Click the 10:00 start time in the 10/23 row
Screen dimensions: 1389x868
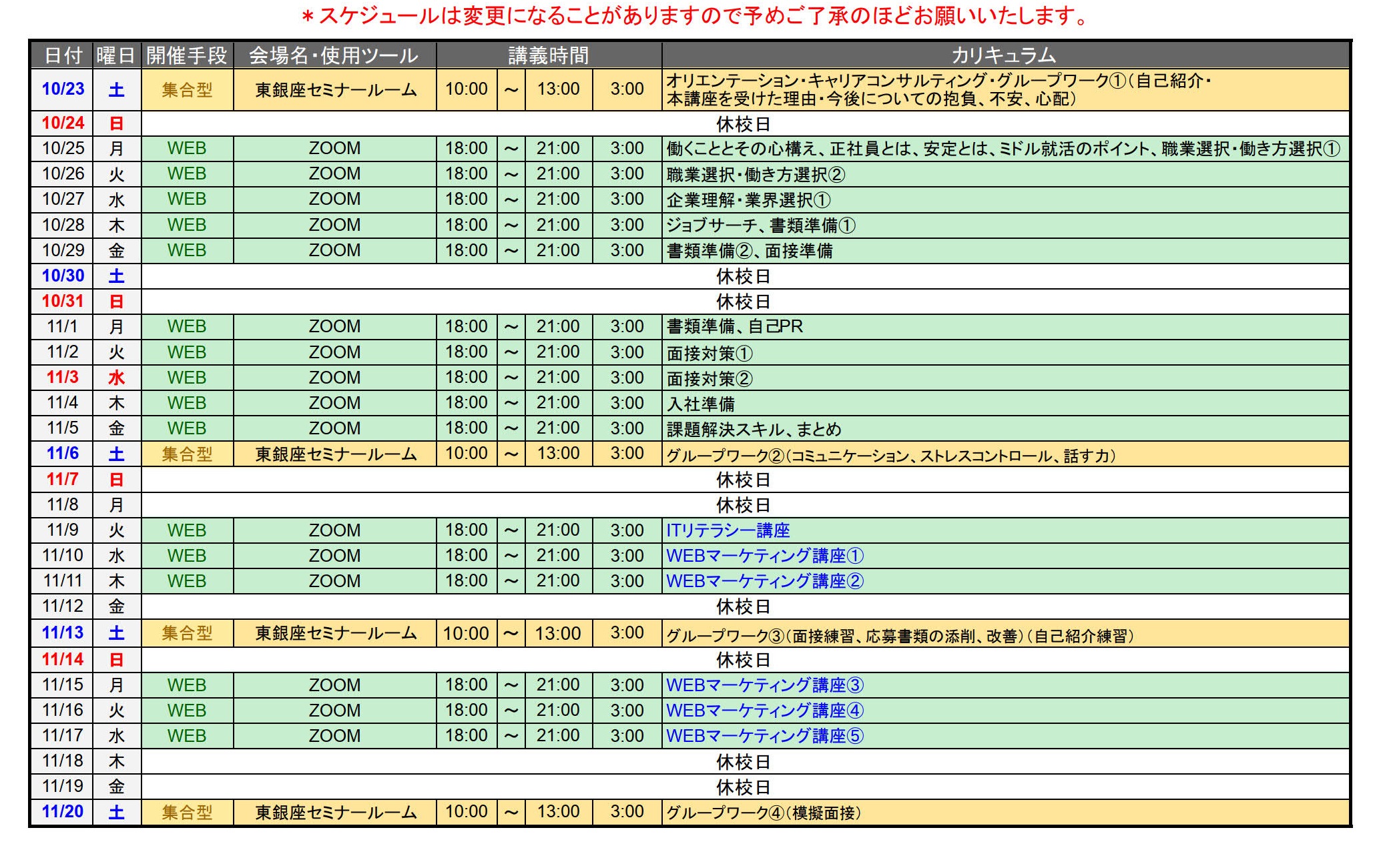coord(467,89)
